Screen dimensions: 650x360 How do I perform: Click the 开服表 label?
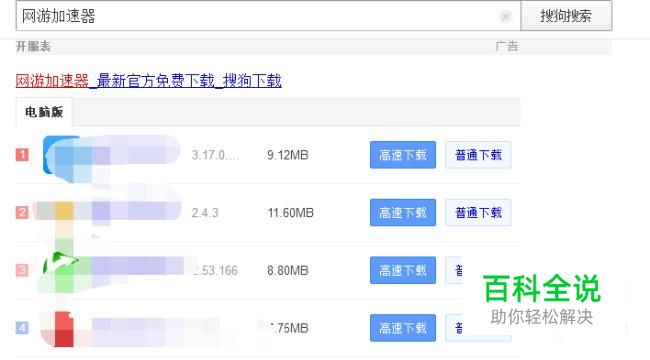(33, 46)
